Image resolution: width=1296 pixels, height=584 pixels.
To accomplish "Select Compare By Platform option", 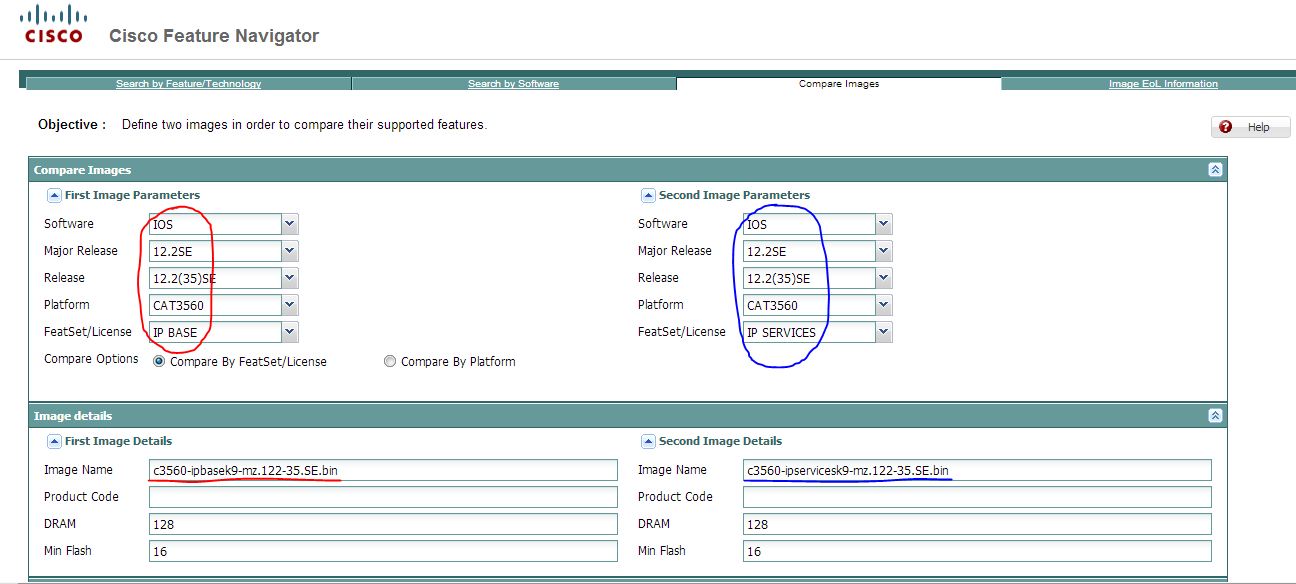I will [390, 362].
